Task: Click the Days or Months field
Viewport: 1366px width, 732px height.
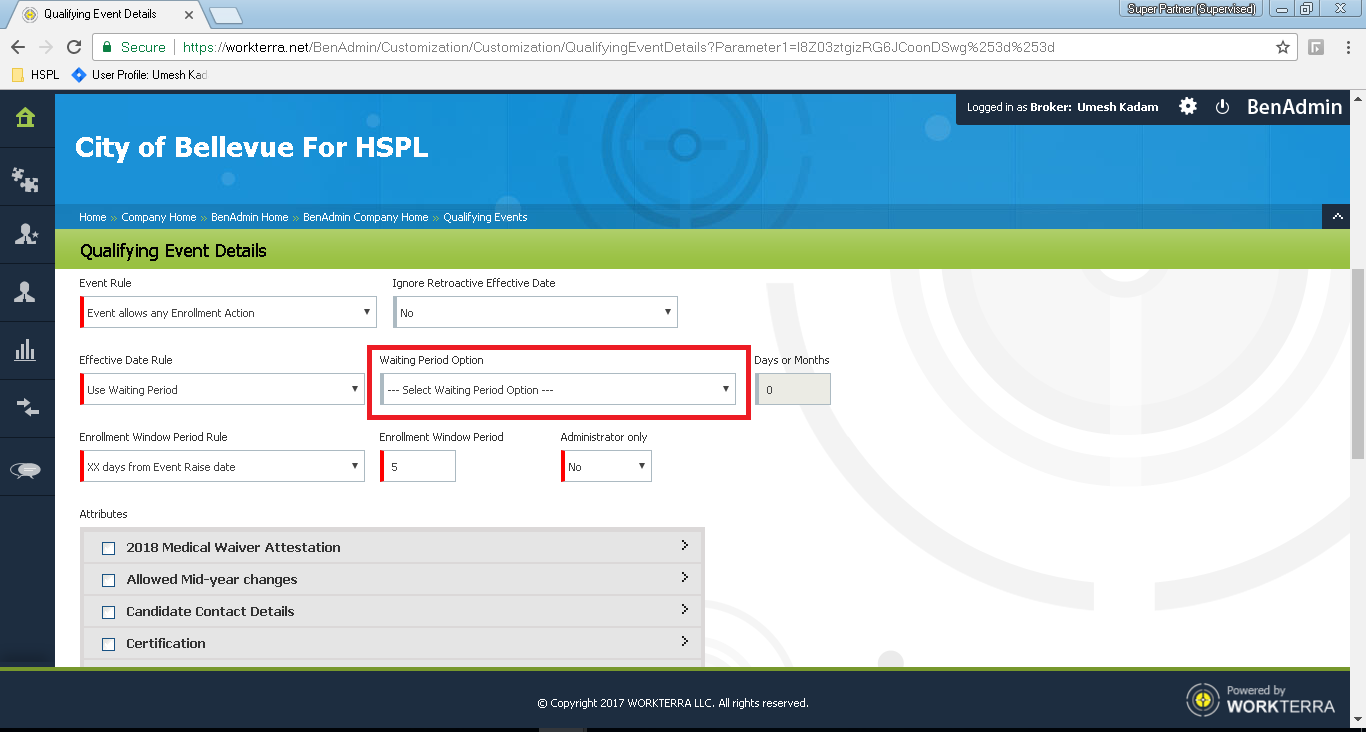Action: pos(793,389)
